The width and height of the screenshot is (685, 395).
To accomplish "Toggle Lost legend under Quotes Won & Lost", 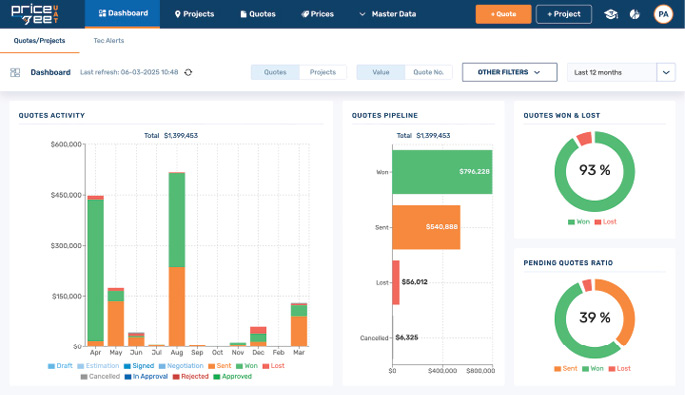I will click(605, 222).
